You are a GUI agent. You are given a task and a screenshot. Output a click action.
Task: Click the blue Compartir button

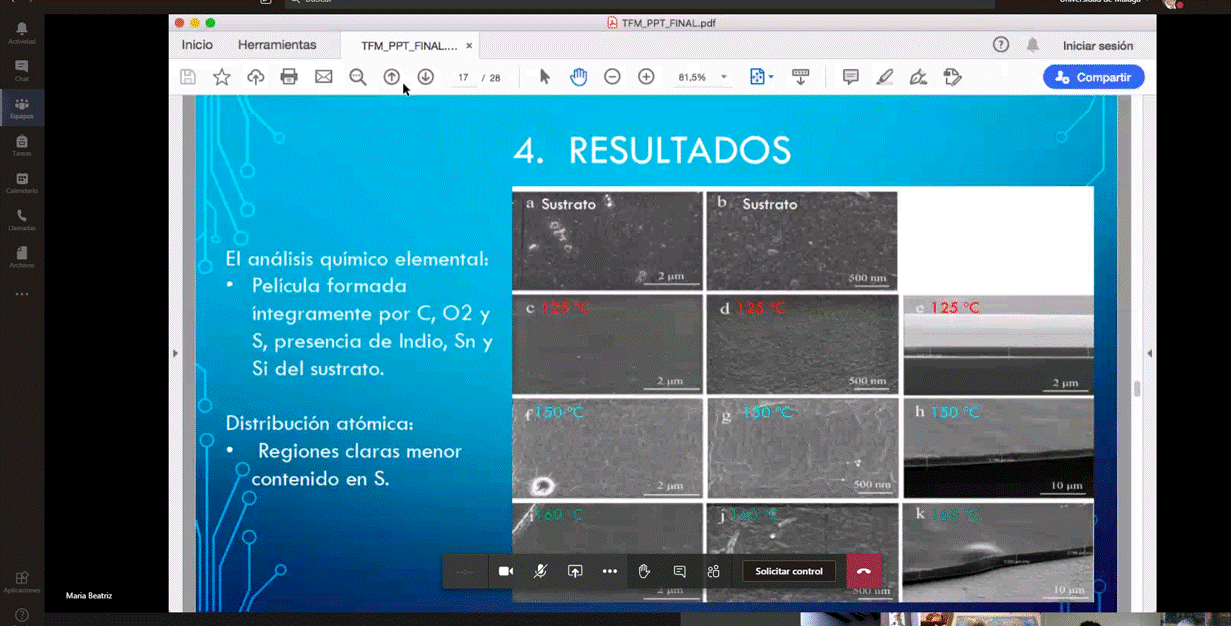(x=1094, y=77)
